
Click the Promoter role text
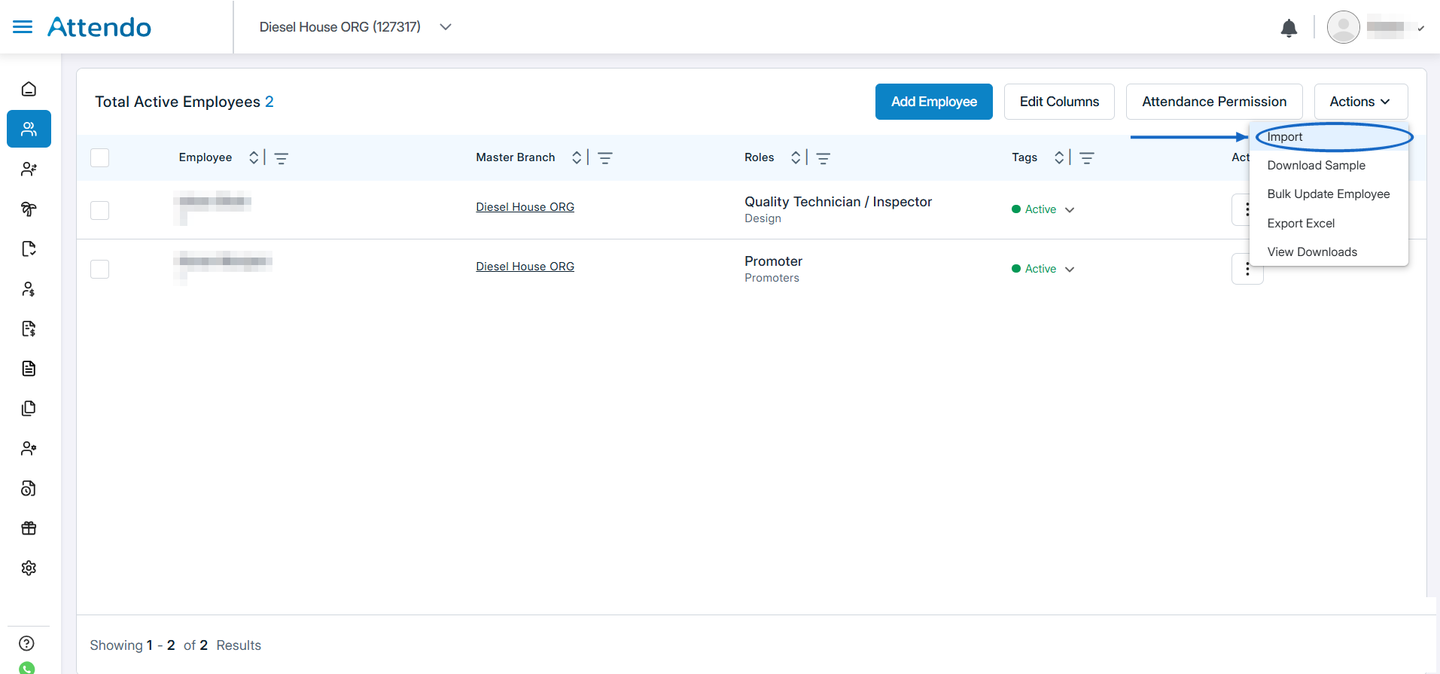tap(773, 261)
